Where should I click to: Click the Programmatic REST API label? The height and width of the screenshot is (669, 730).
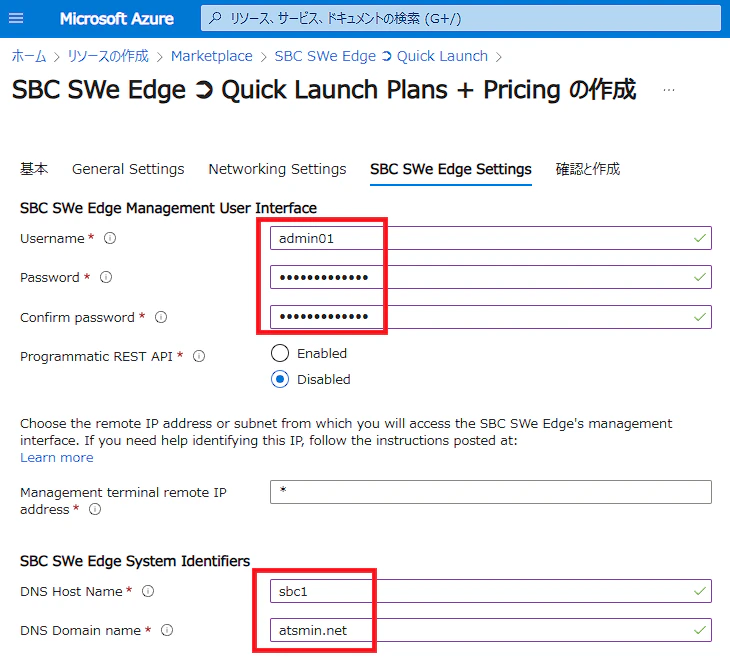96,357
